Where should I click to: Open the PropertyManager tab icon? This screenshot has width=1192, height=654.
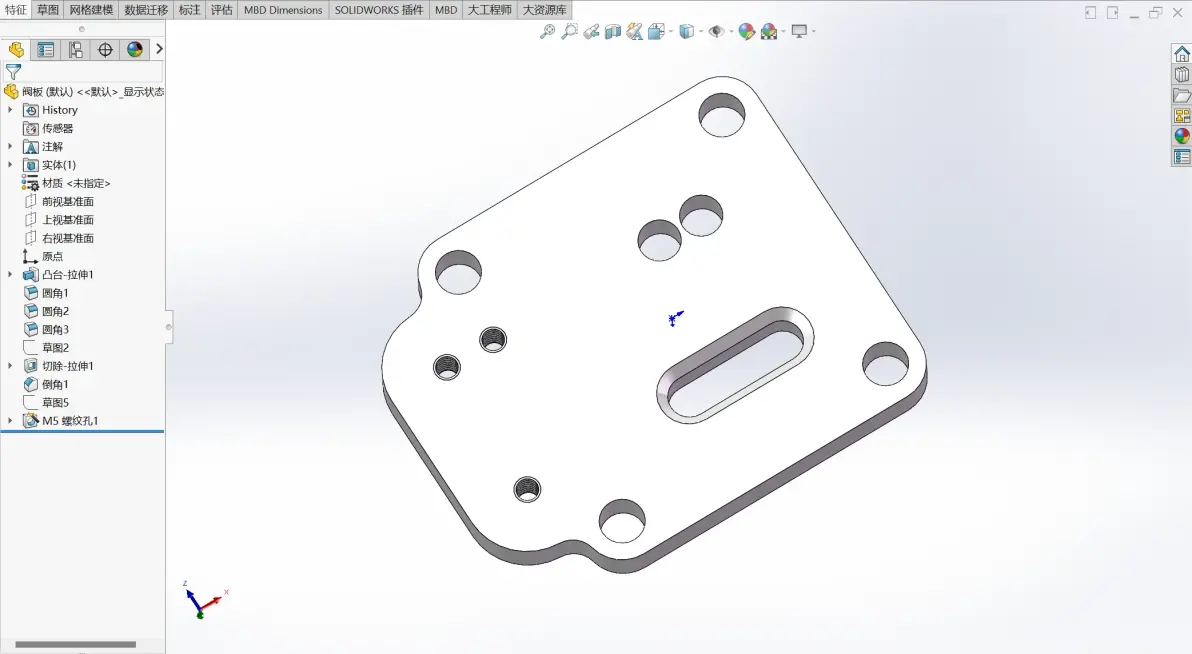[46, 50]
